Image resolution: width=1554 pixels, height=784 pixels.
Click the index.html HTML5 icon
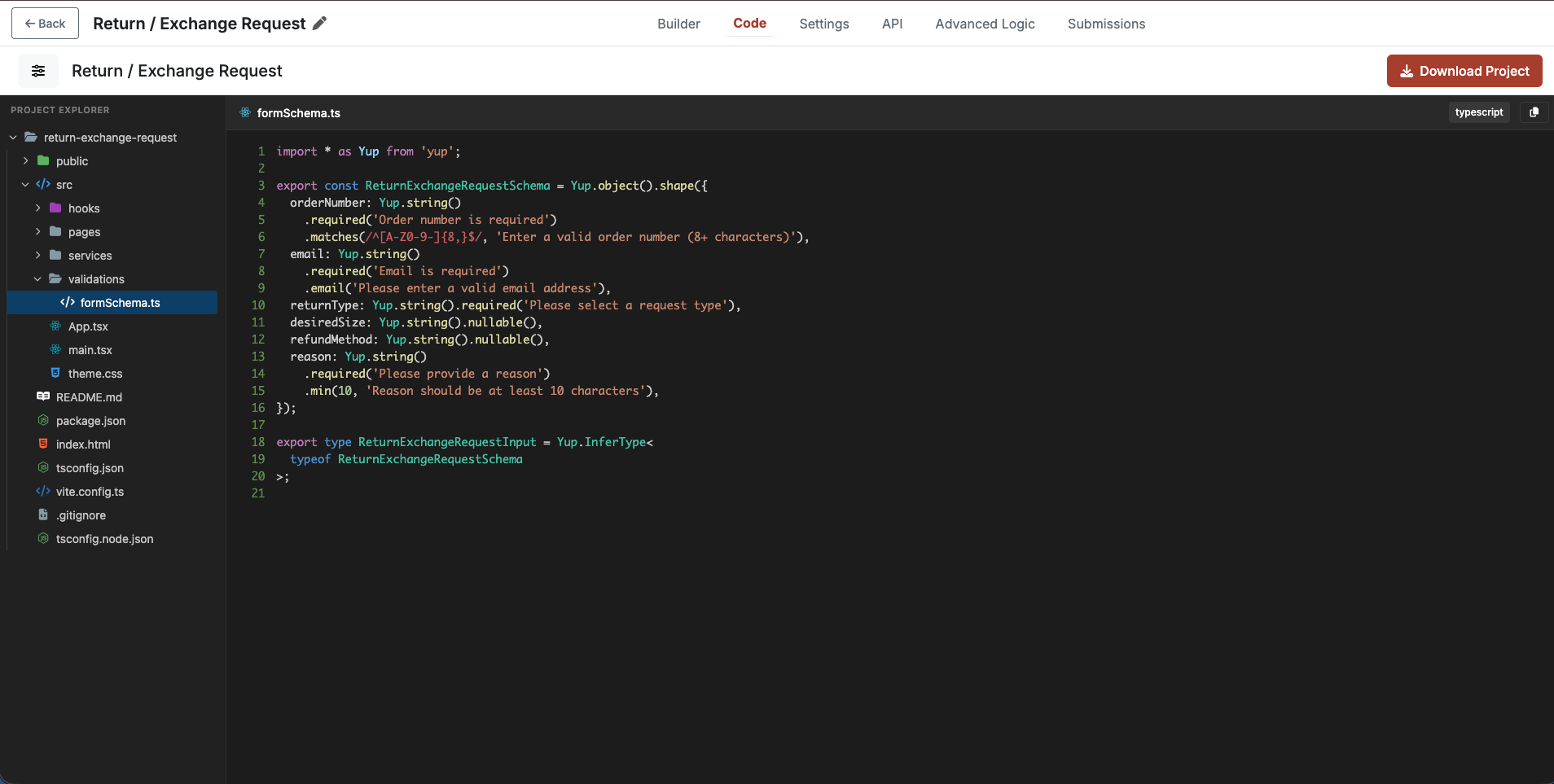click(43, 444)
